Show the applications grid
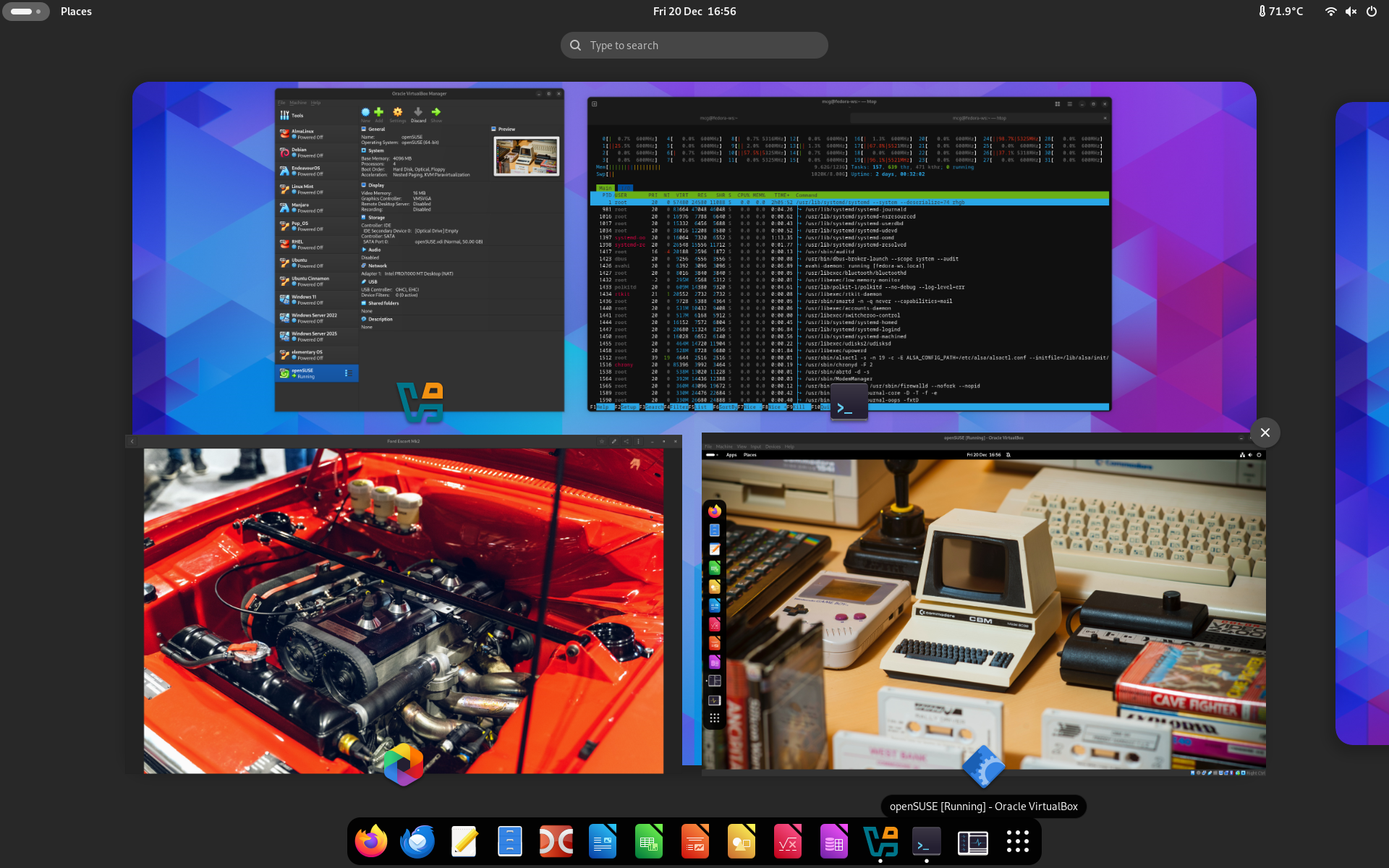The image size is (1389, 868). point(1017,842)
